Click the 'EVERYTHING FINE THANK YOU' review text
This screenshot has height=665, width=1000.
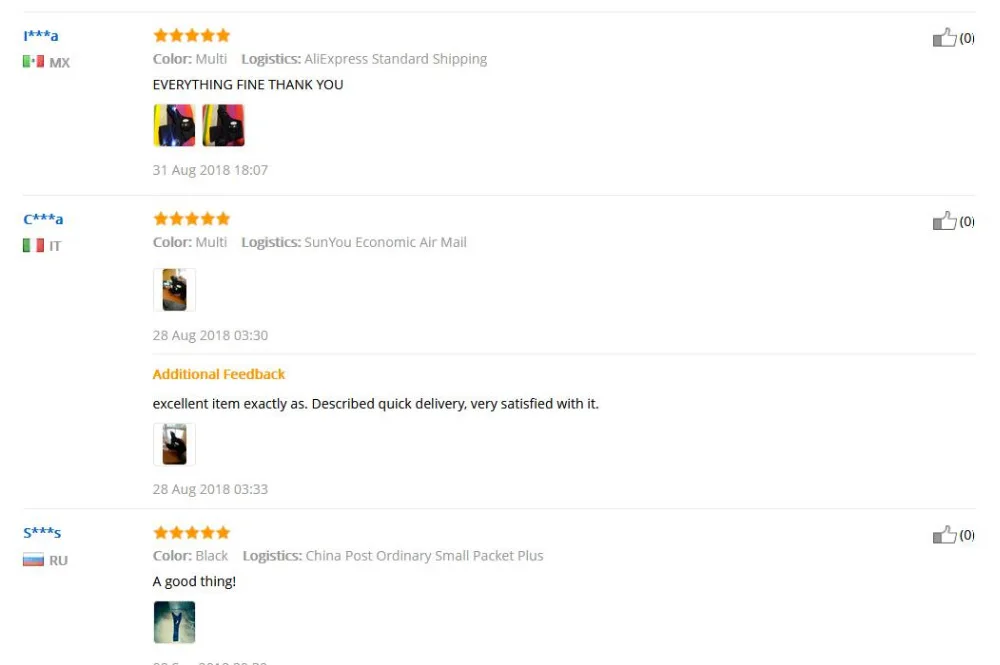(248, 85)
